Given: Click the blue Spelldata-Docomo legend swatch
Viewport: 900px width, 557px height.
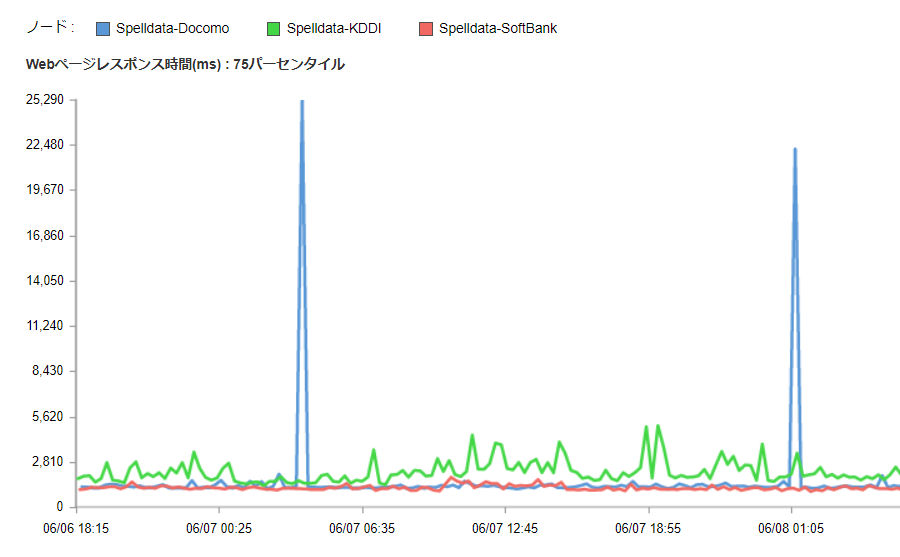Looking at the screenshot, I should (103, 28).
